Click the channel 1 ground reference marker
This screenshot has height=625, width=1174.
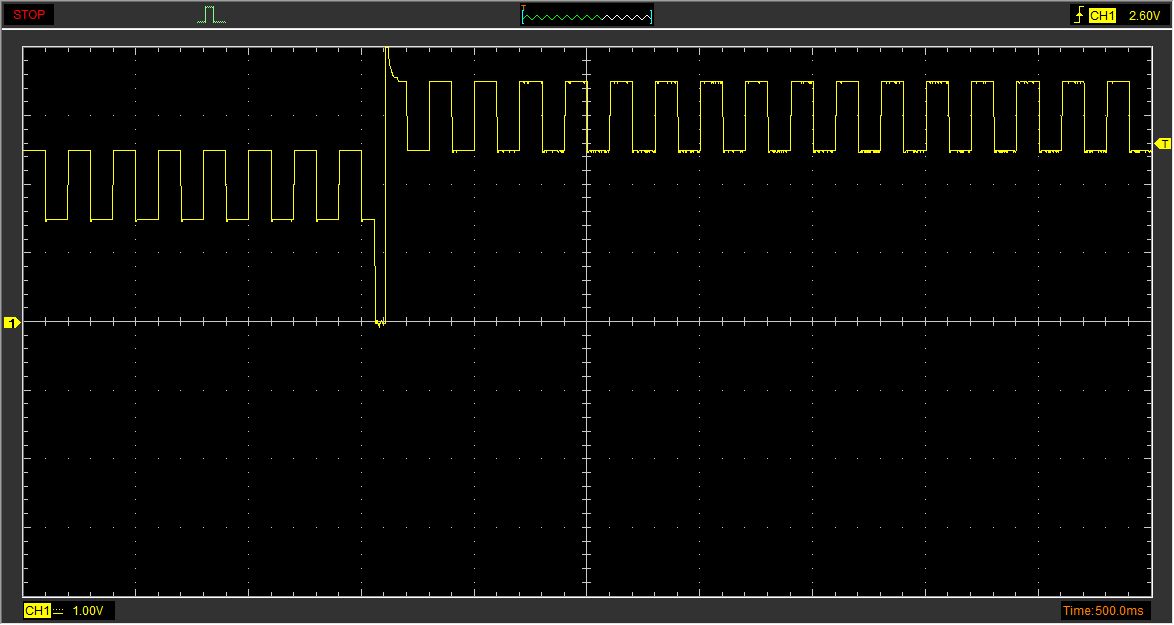click(12, 322)
